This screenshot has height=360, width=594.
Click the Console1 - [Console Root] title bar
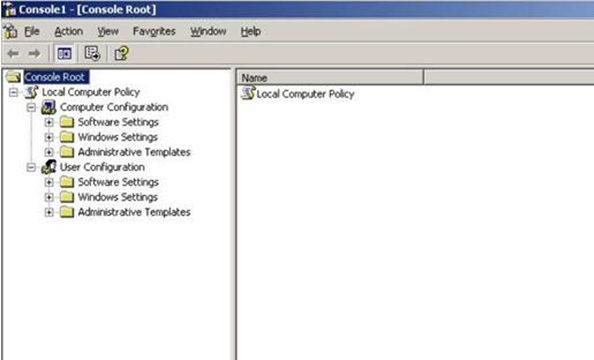(297, 9)
